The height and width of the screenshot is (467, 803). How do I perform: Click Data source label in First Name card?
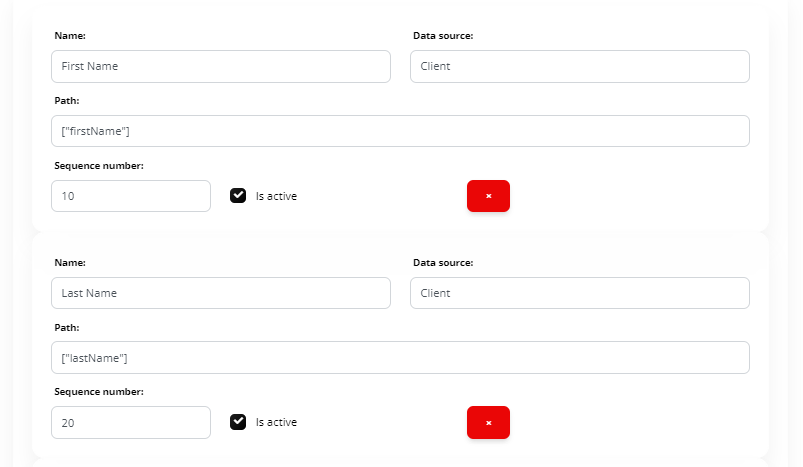(x=443, y=36)
